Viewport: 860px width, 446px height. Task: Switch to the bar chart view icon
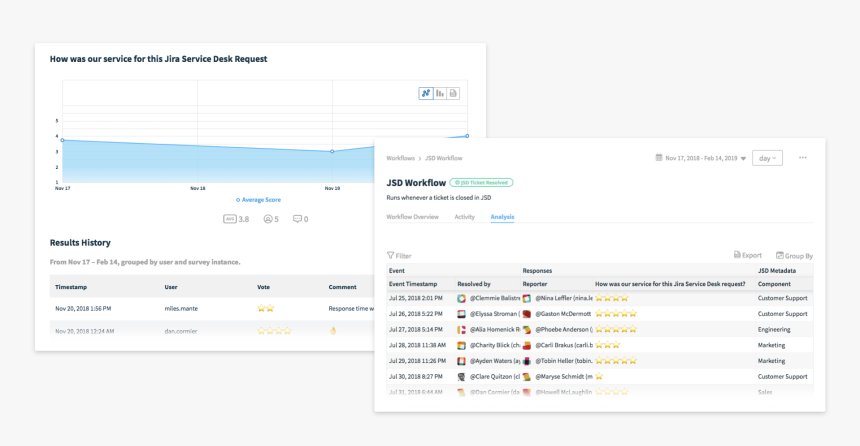pos(440,93)
